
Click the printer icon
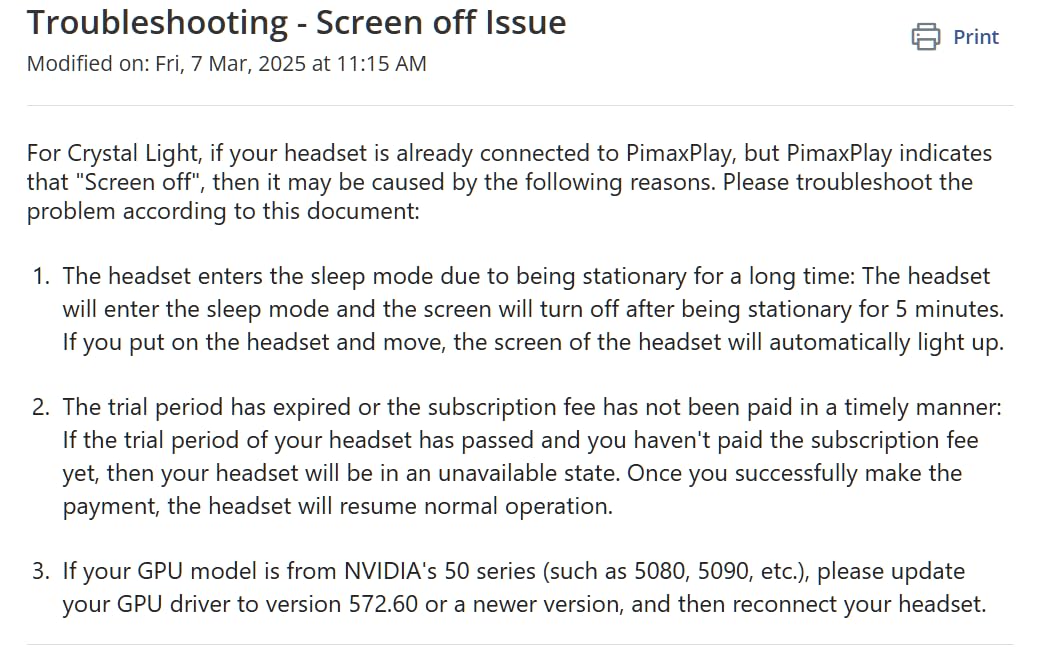(926, 37)
